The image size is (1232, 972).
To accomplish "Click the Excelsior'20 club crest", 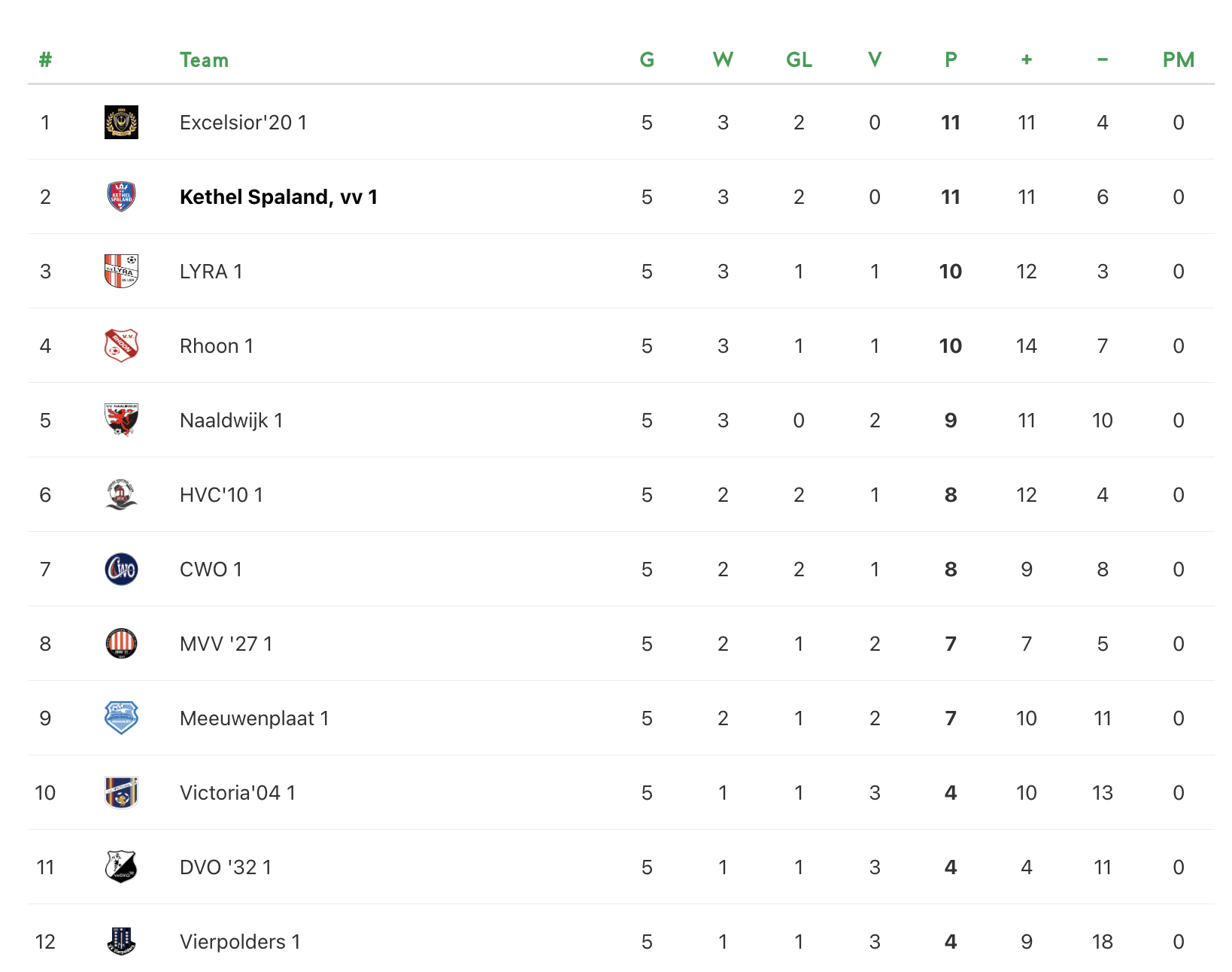I will coord(121,122).
